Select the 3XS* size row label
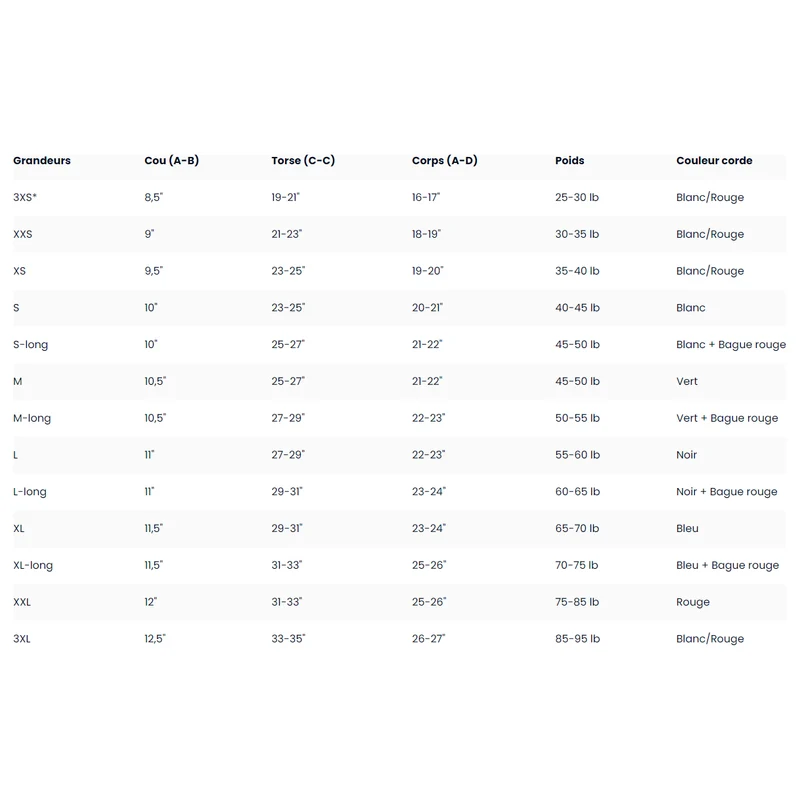The width and height of the screenshot is (800, 800). (x=25, y=197)
